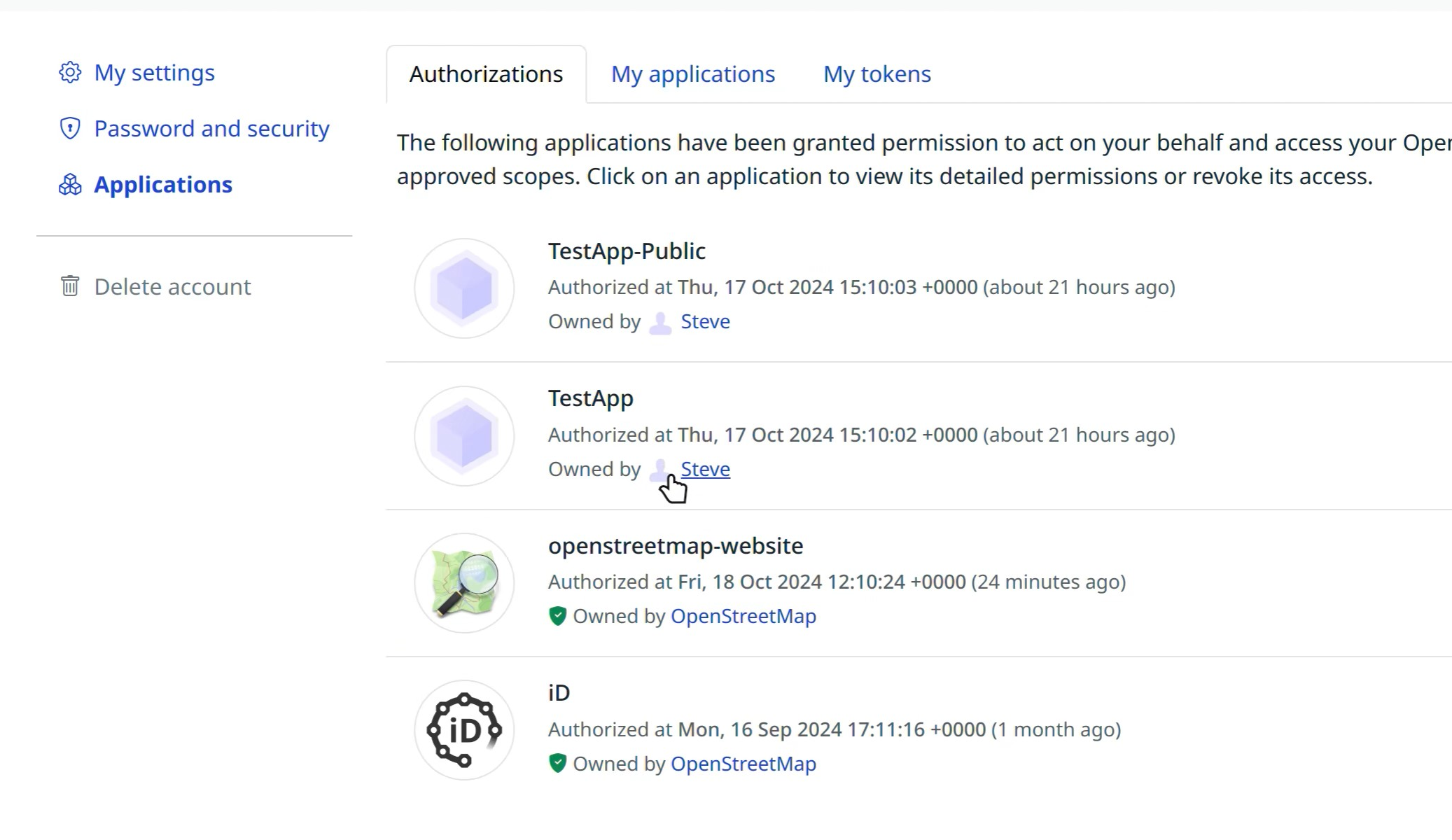Click the shield icon for Password and security
The height and width of the screenshot is (840, 1452).
tap(70, 128)
